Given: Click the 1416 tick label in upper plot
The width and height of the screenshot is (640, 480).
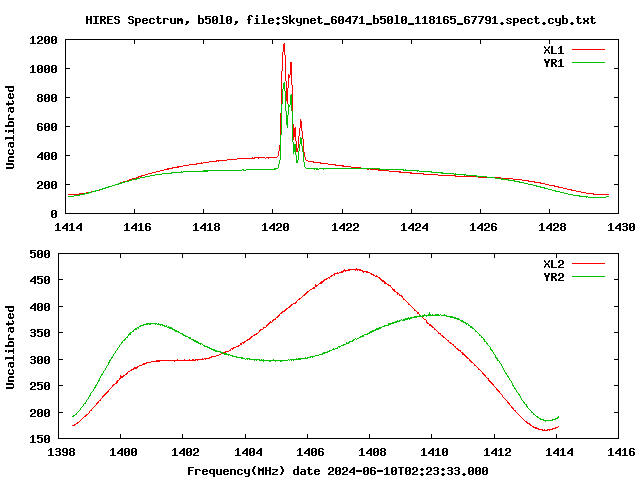Looking at the screenshot, I should tap(137, 227).
